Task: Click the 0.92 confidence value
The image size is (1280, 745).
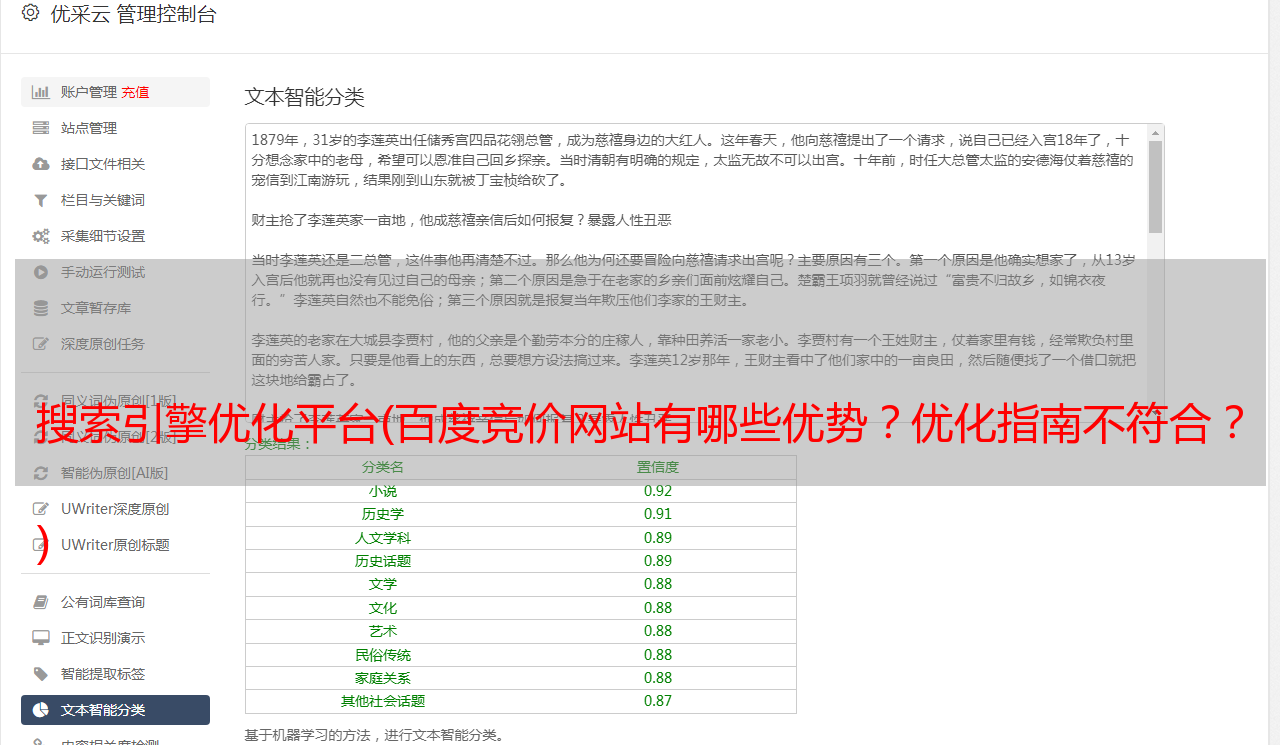Action: 658,491
